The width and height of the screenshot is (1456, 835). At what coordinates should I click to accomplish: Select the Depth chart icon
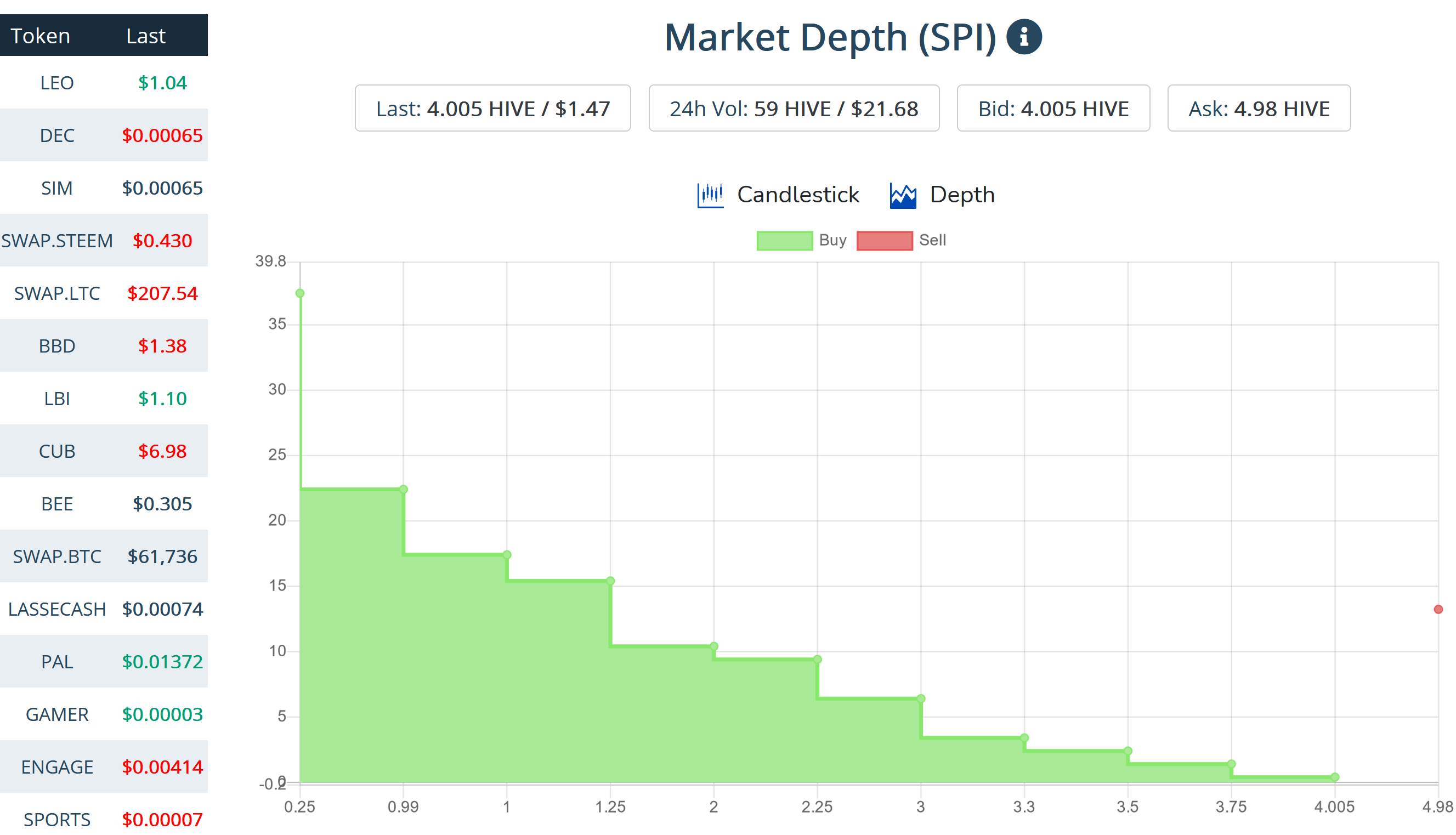point(902,196)
